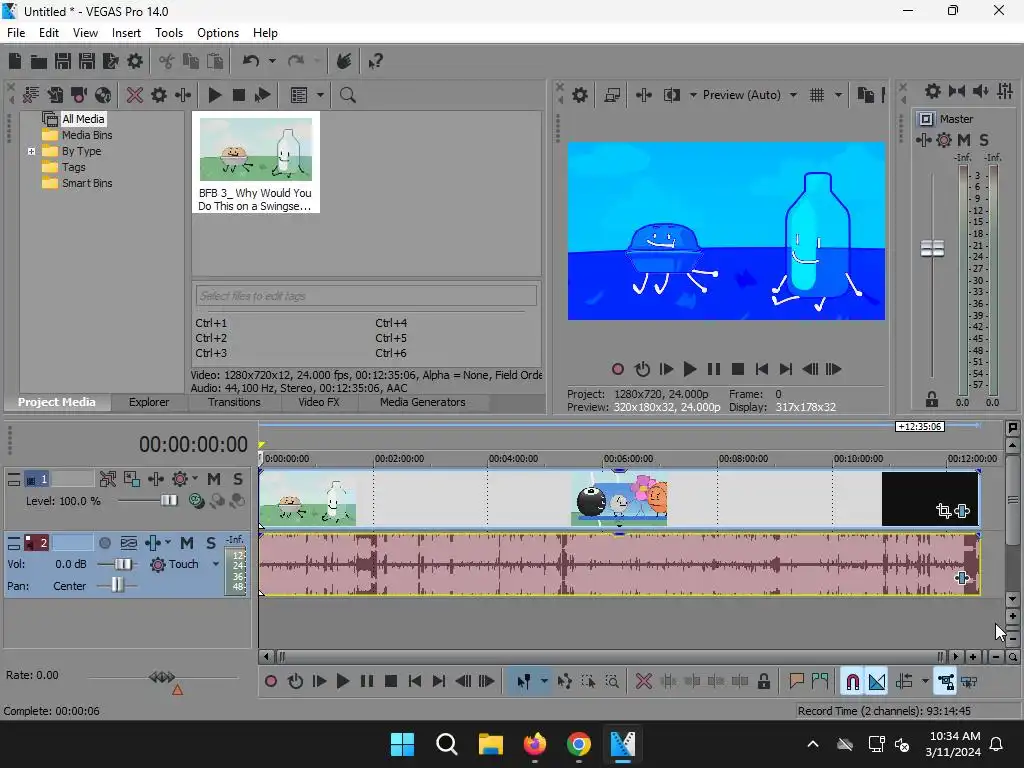Adjust the Master volume fader

tap(932, 248)
